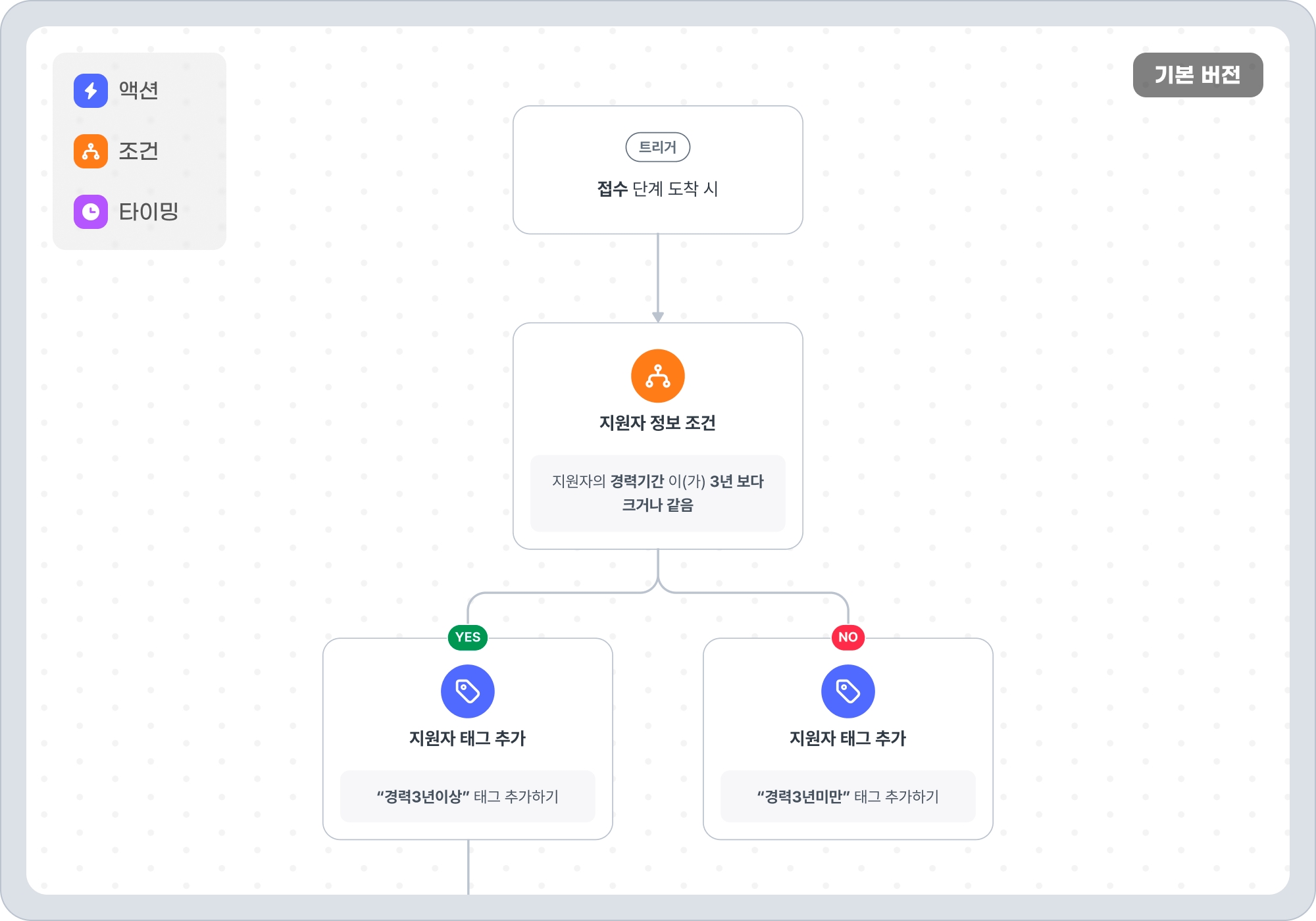
Task: Click the blue tag icon under YES
Action: pyautogui.click(x=467, y=691)
